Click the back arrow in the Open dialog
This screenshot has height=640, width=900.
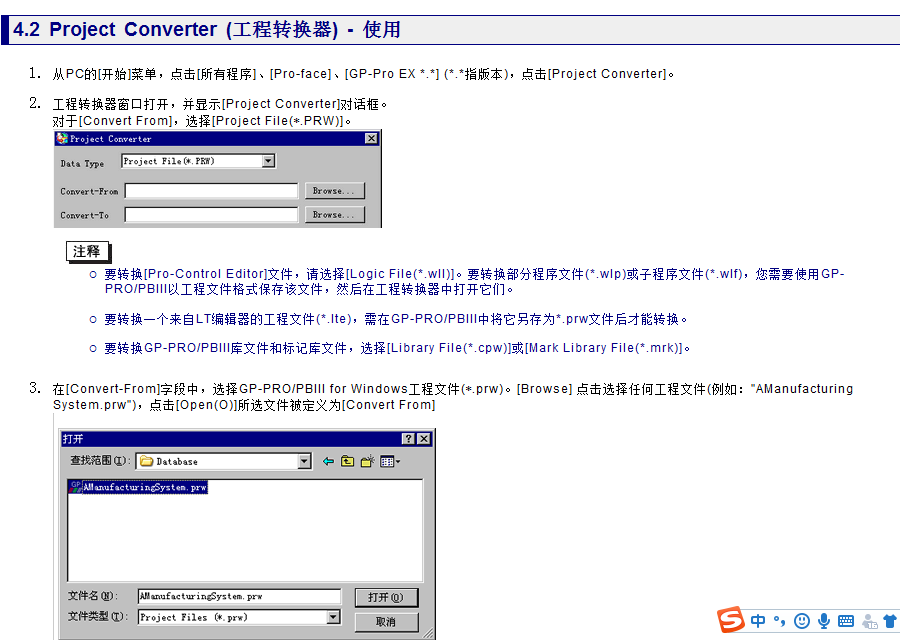[x=328, y=461]
